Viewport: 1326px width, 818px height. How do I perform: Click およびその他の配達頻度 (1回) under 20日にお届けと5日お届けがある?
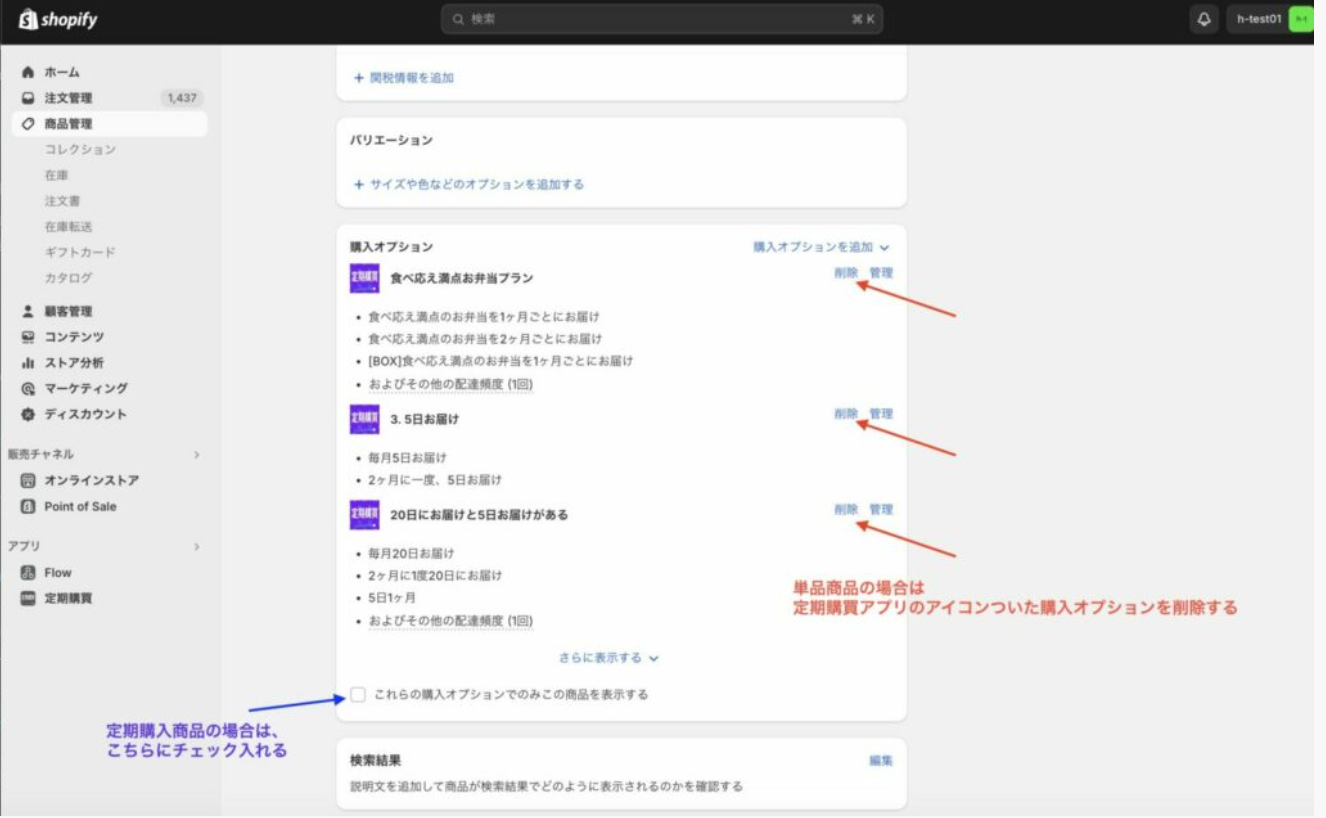451,621
